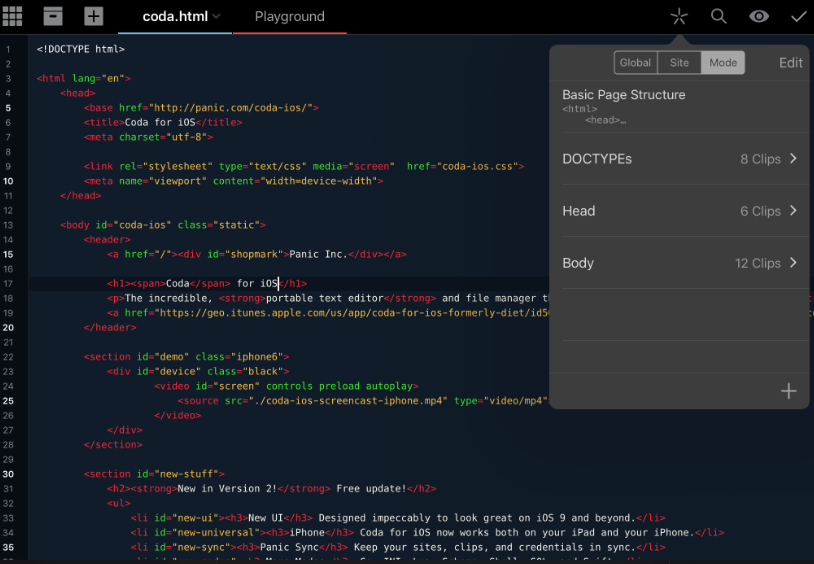Switch to the Playground tab
Screen dimensions: 814x564
(289, 17)
